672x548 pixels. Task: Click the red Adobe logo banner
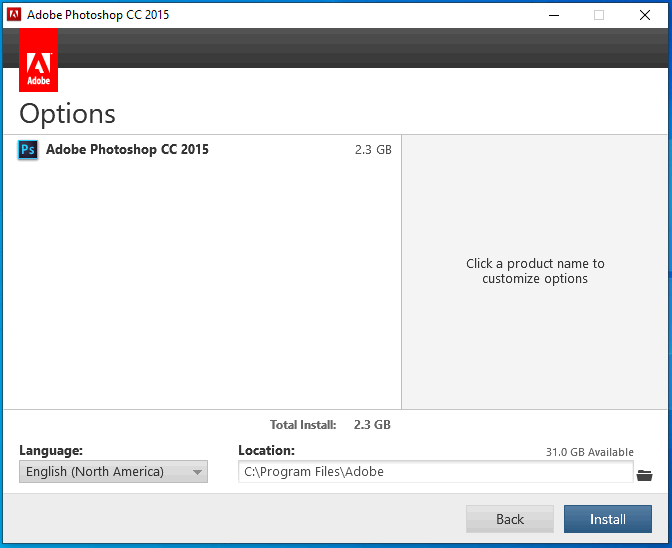38,60
